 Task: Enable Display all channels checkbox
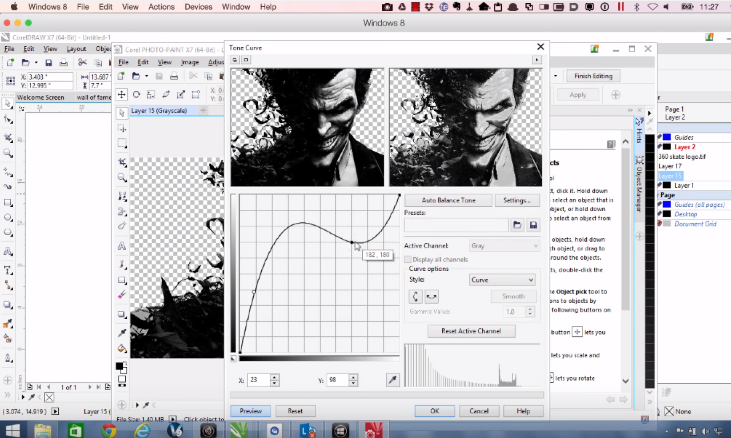[x=408, y=260]
